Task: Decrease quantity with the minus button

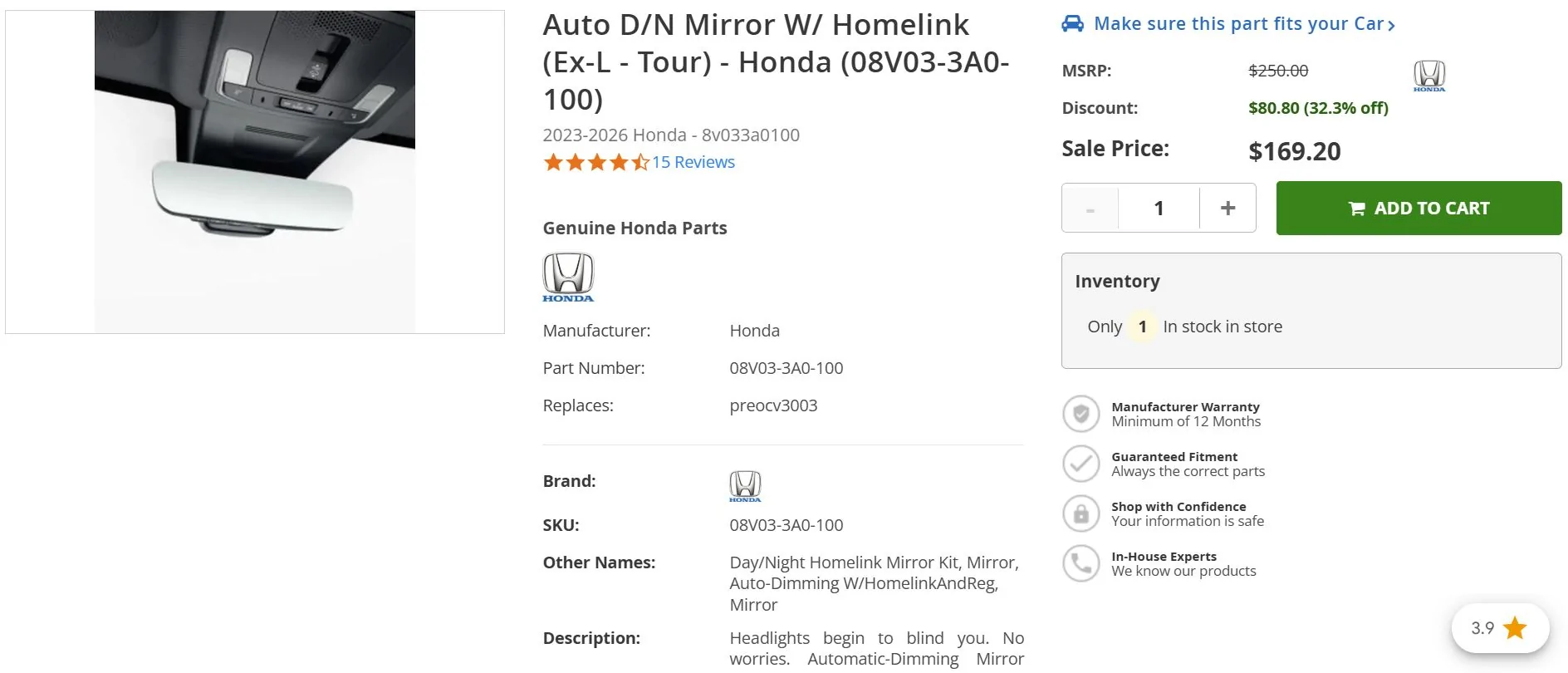Action: click(1090, 208)
